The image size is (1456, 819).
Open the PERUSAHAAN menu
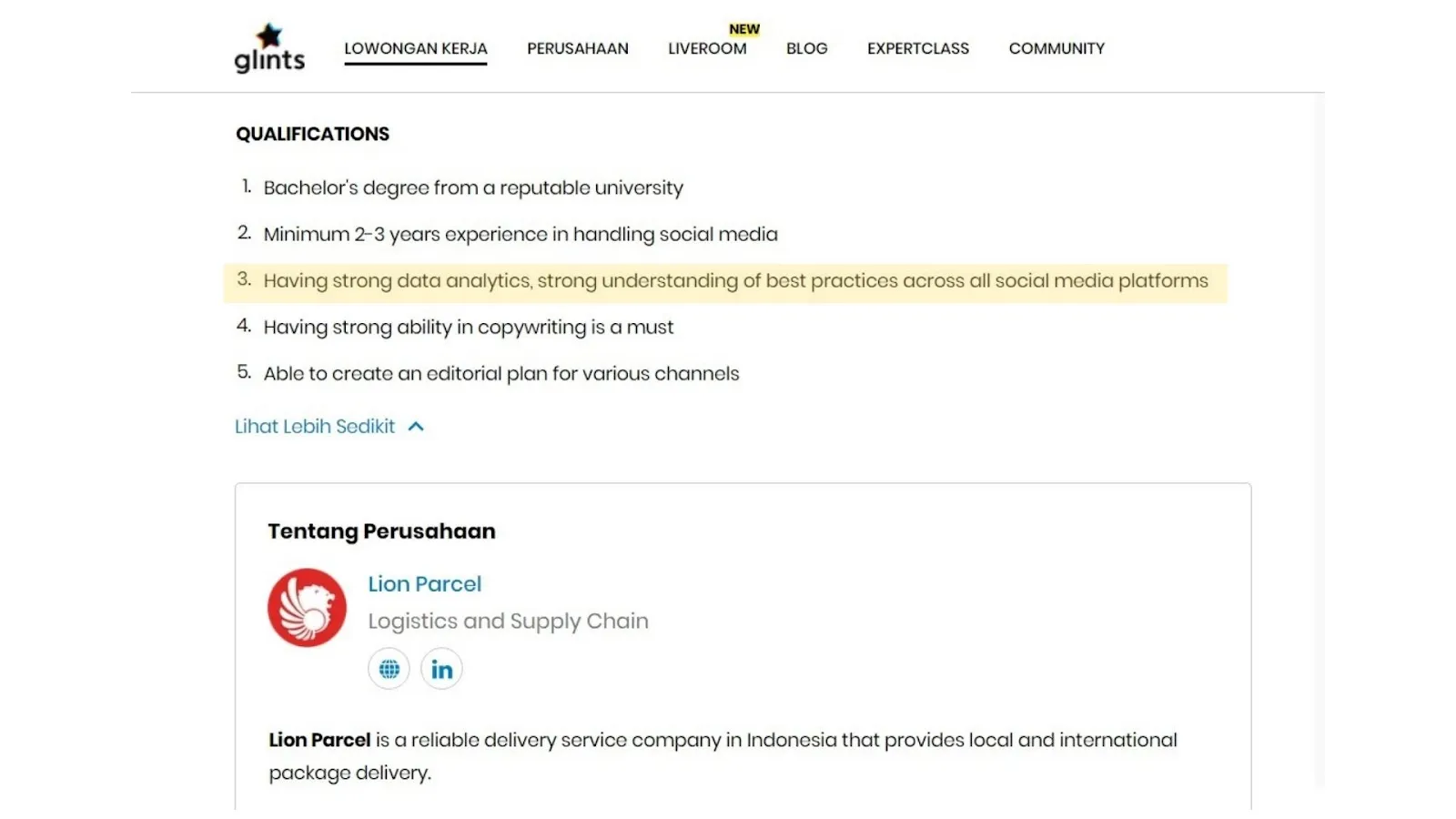tap(578, 48)
